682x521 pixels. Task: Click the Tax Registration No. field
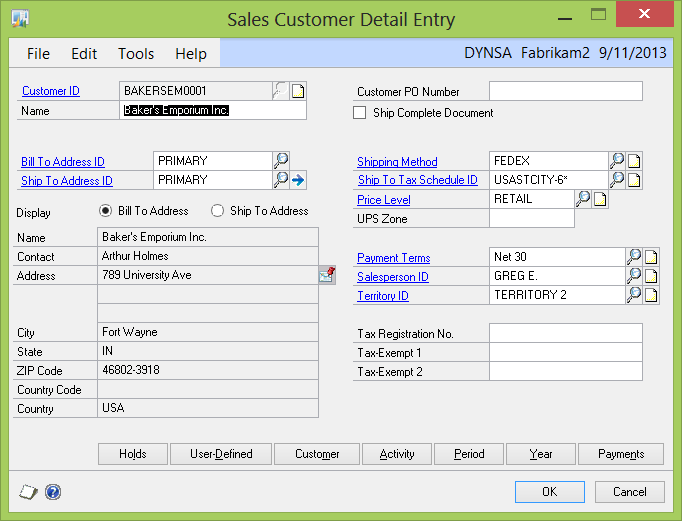tap(565, 334)
